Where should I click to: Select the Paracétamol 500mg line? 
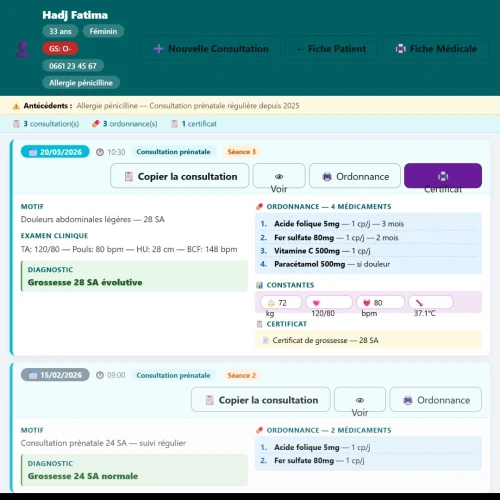click(368, 264)
